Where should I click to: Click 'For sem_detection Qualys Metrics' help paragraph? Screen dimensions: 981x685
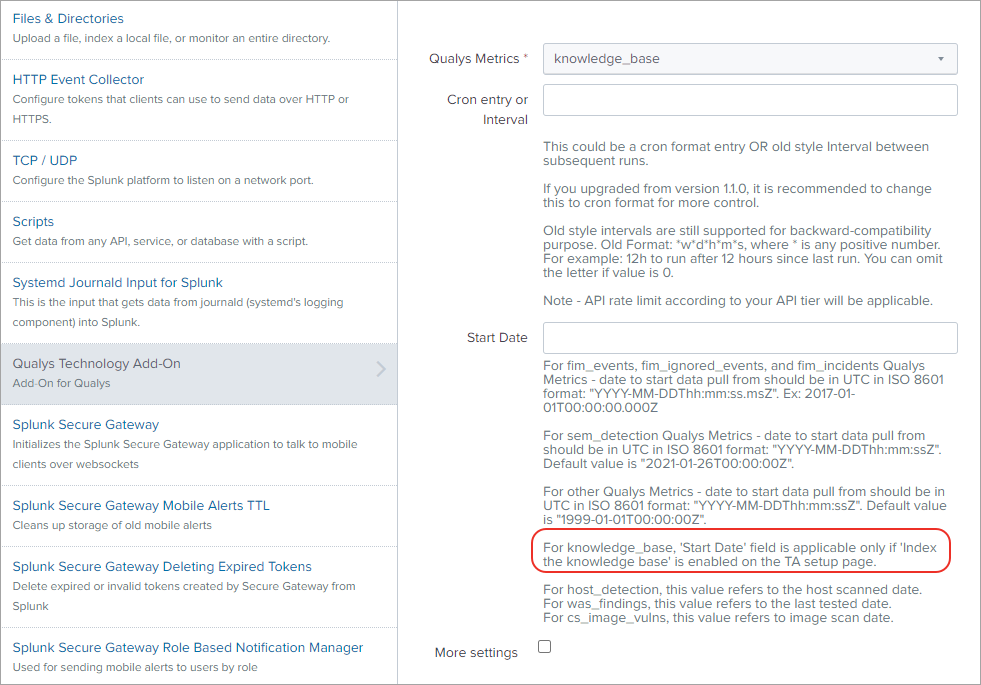point(742,450)
